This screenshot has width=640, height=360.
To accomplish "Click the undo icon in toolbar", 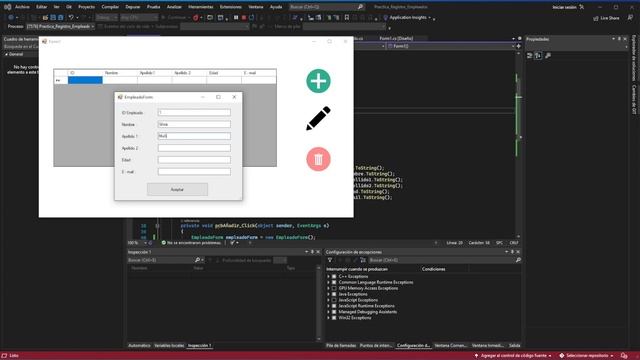I will 71,18.
